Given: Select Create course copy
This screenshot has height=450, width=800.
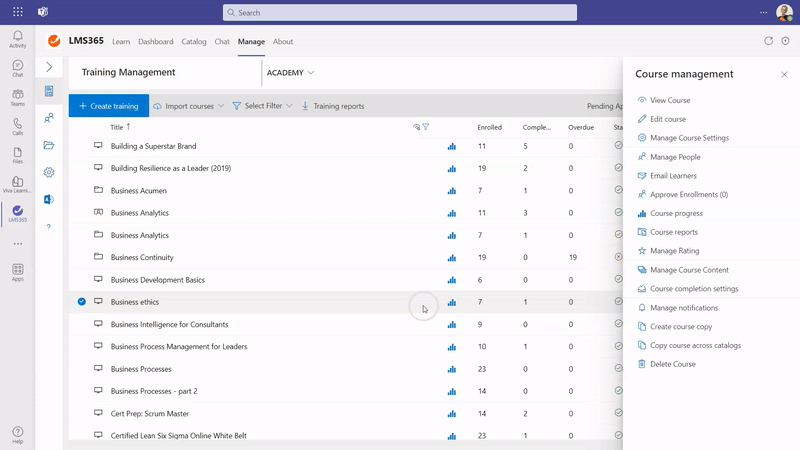Looking at the screenshot, I should [x=674, y=327].
